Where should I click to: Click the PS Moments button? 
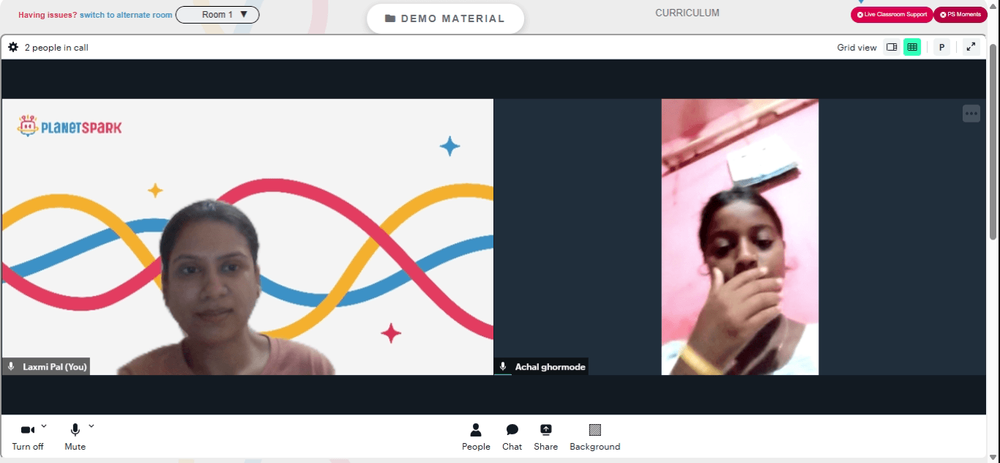[x=960, y=14]
